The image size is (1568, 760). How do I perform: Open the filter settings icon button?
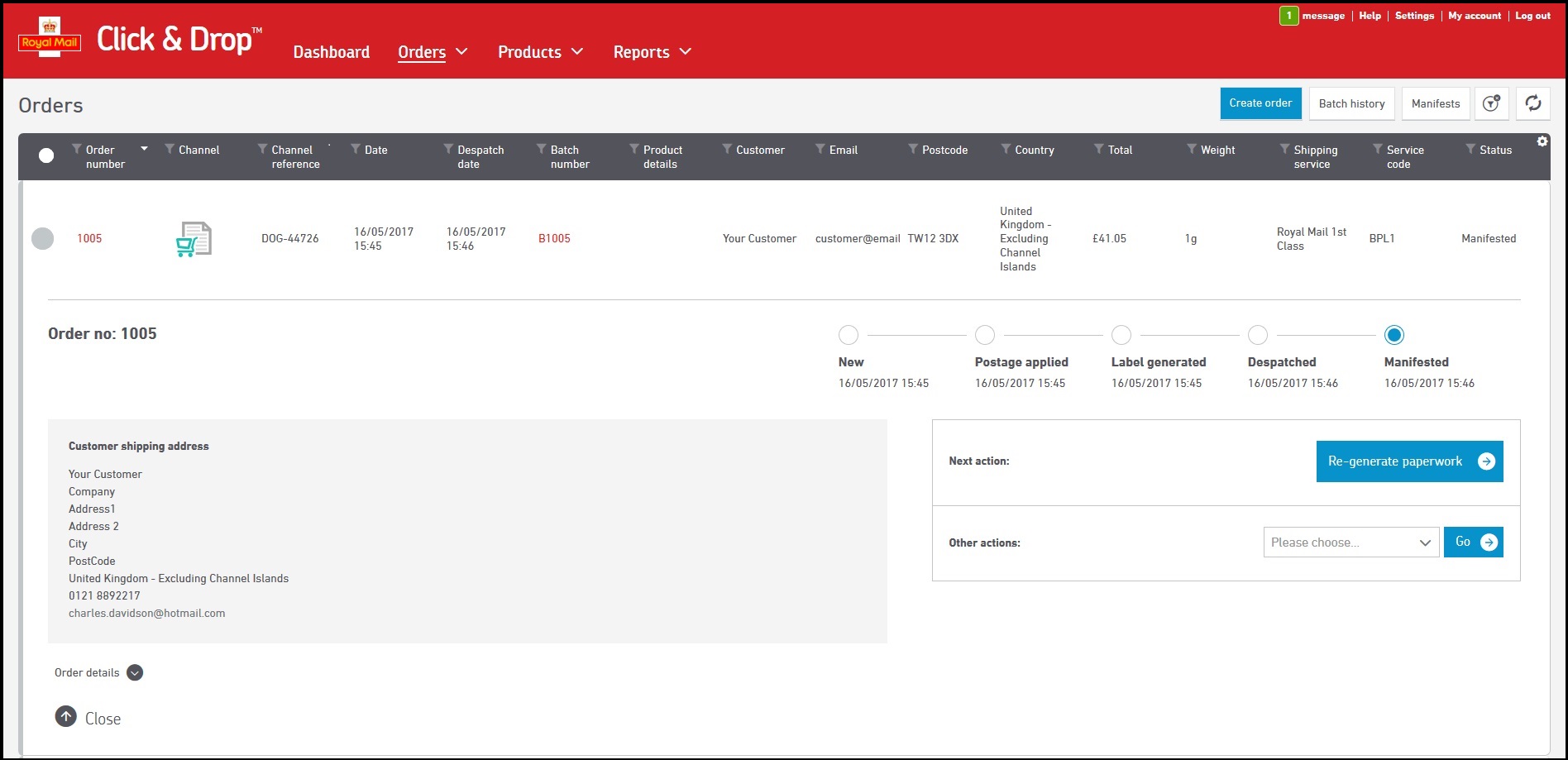coord(1490,103)
